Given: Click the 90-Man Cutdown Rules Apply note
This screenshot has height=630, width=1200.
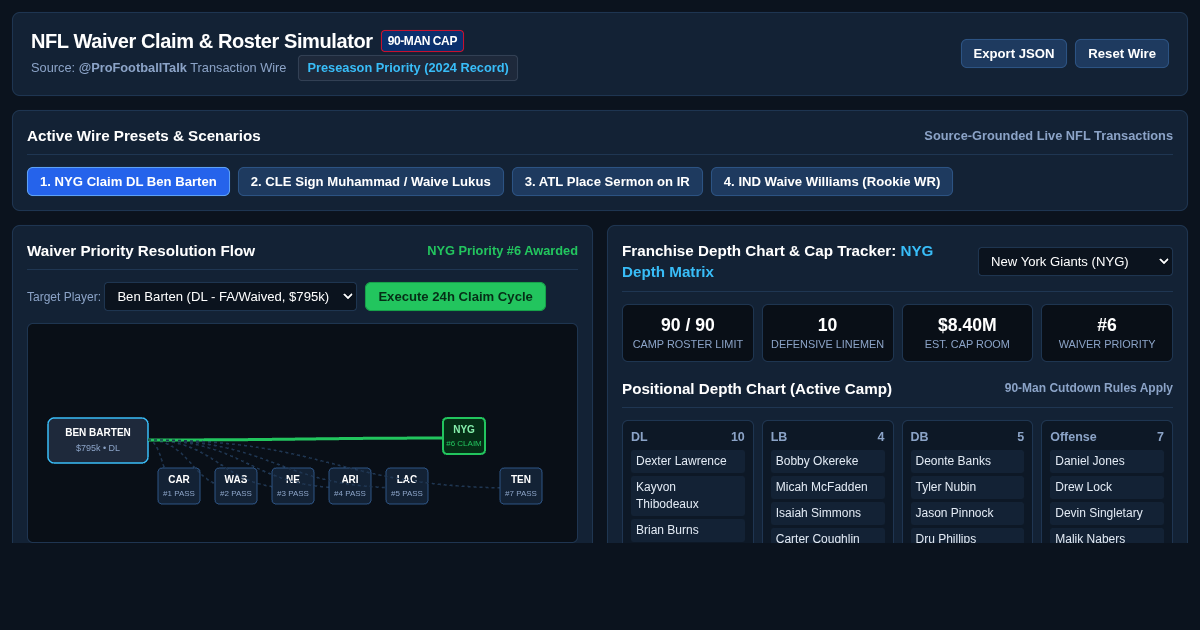Looking at the screenshot, I should coord(1089,388).
